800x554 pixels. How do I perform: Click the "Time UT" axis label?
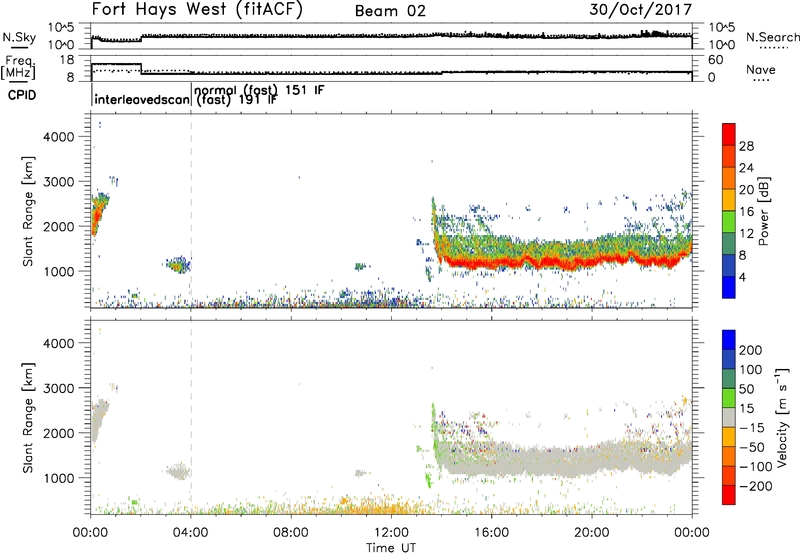(x=391, y=548)
